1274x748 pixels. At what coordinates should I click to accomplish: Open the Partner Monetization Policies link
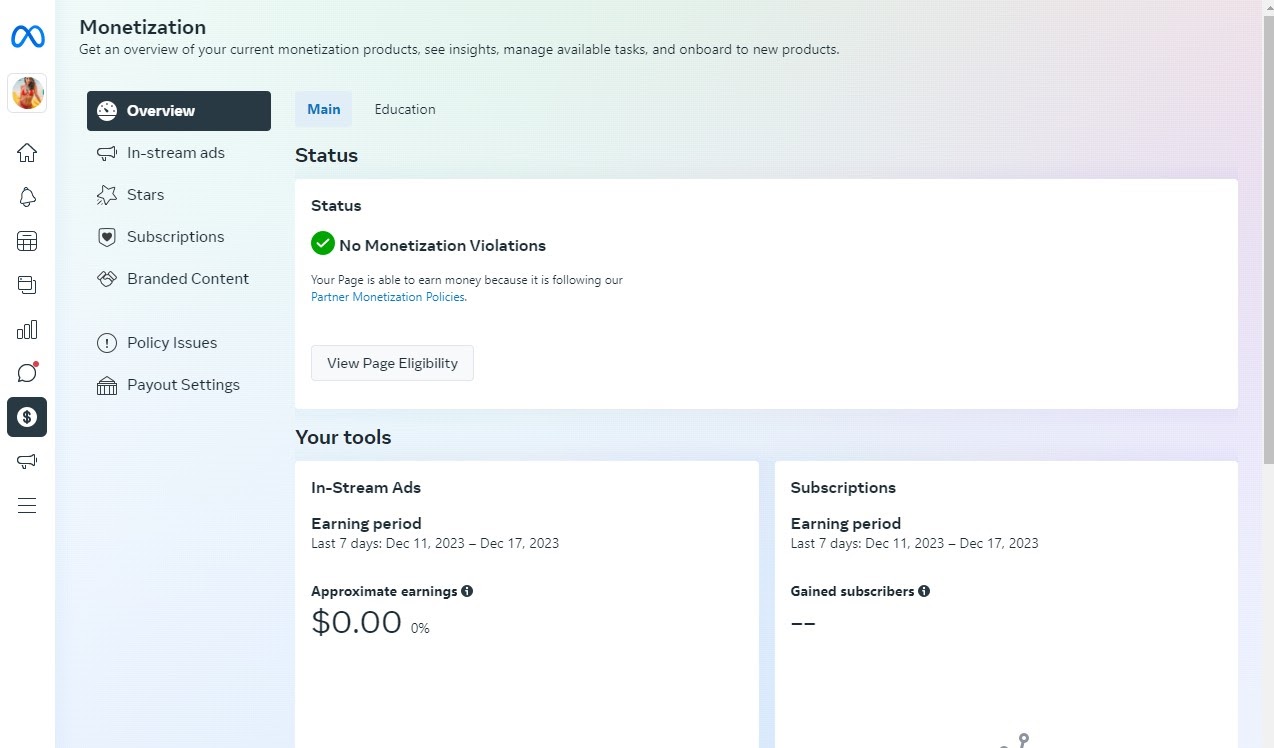388,297
